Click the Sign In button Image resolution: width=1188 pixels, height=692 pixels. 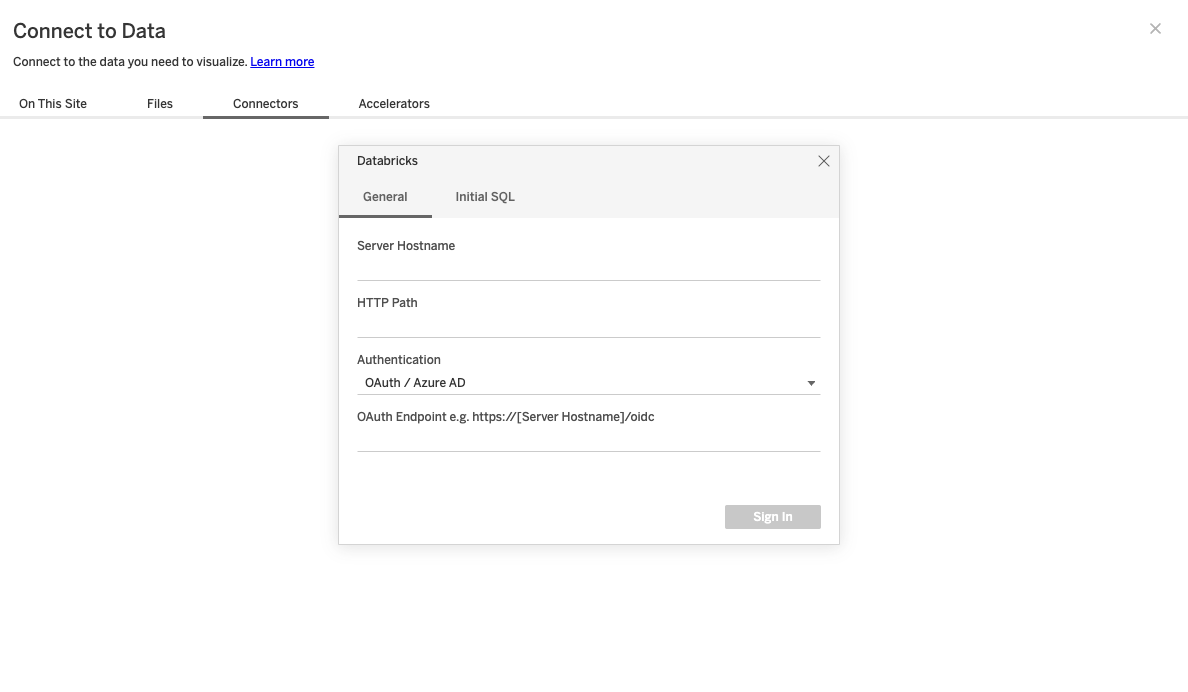click(x=772, y=516)
